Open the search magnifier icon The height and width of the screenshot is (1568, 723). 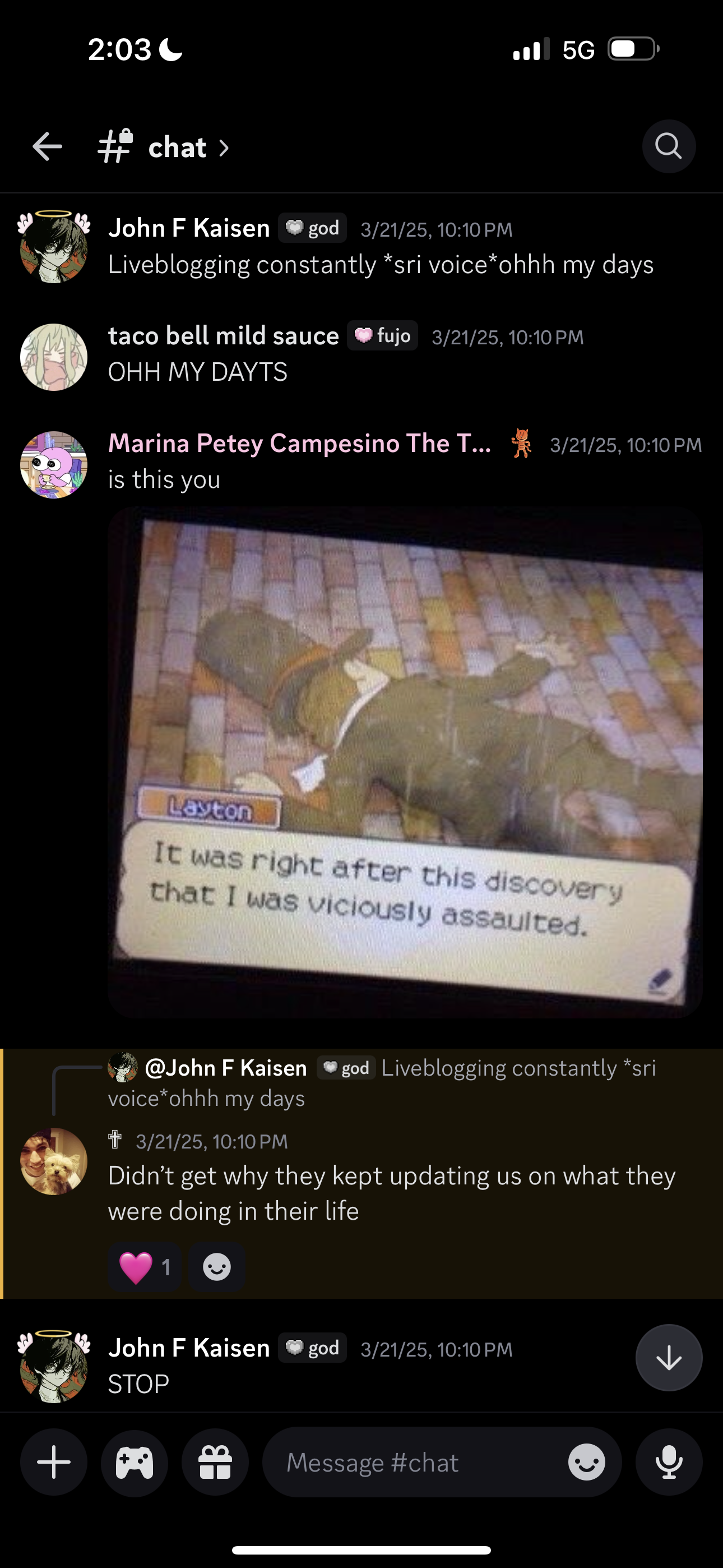tap(668, 147)
